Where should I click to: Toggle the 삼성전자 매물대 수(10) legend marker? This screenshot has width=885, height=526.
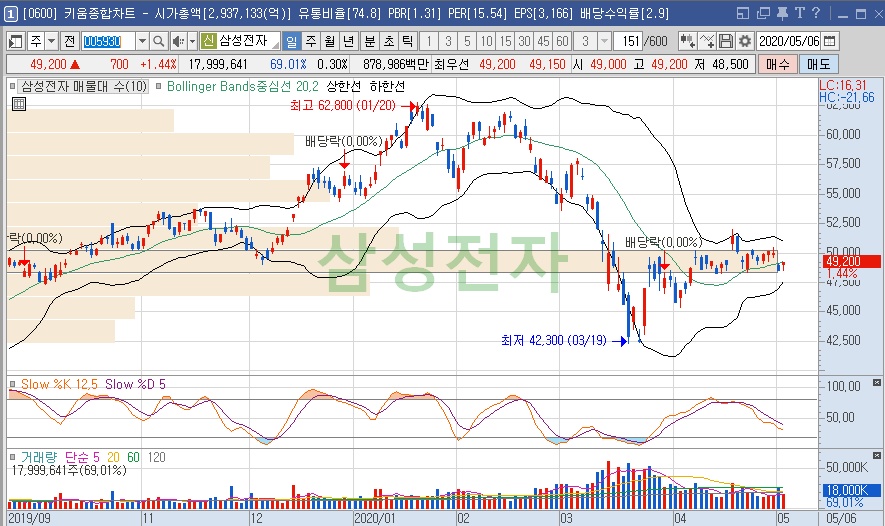tap(12, 86)
